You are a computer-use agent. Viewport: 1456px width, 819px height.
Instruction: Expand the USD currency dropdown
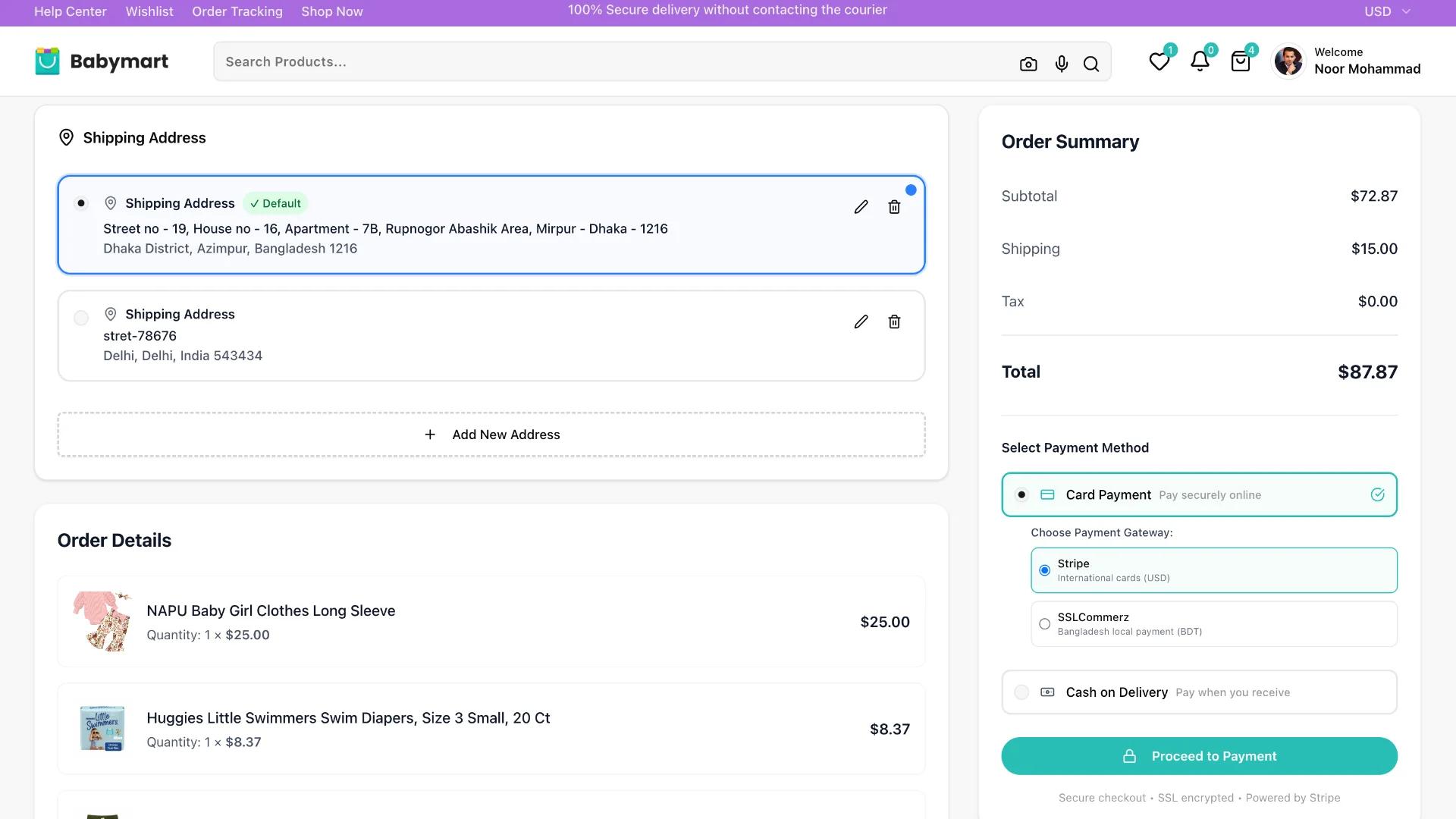(1387, 11)
